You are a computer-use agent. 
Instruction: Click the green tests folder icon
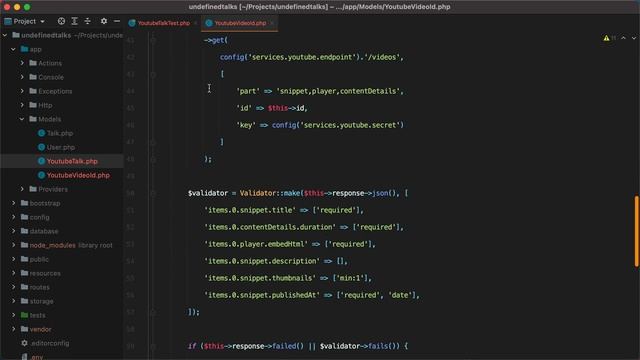(24, 316)
